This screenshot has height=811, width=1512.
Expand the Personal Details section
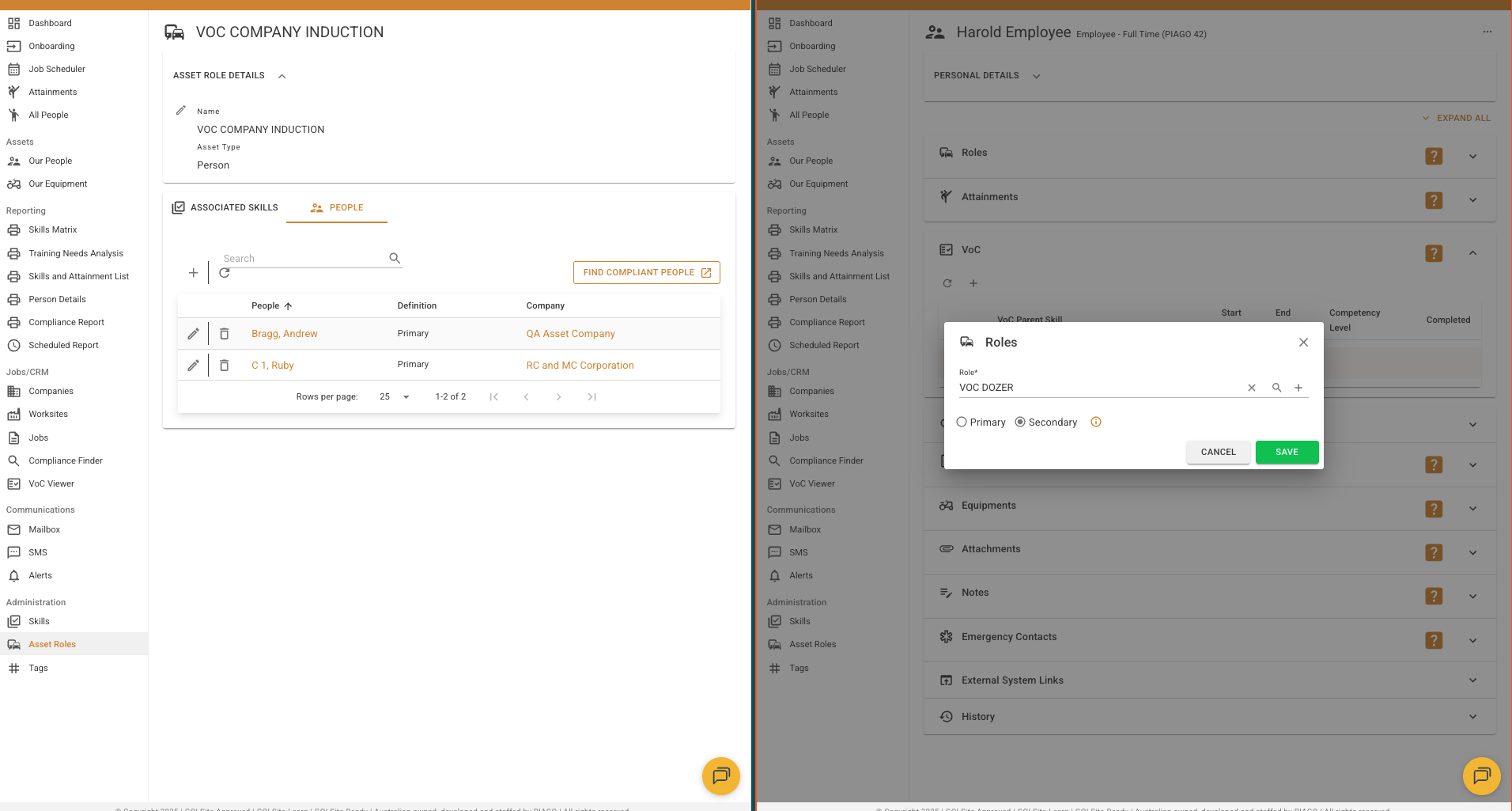(1036, 76)
